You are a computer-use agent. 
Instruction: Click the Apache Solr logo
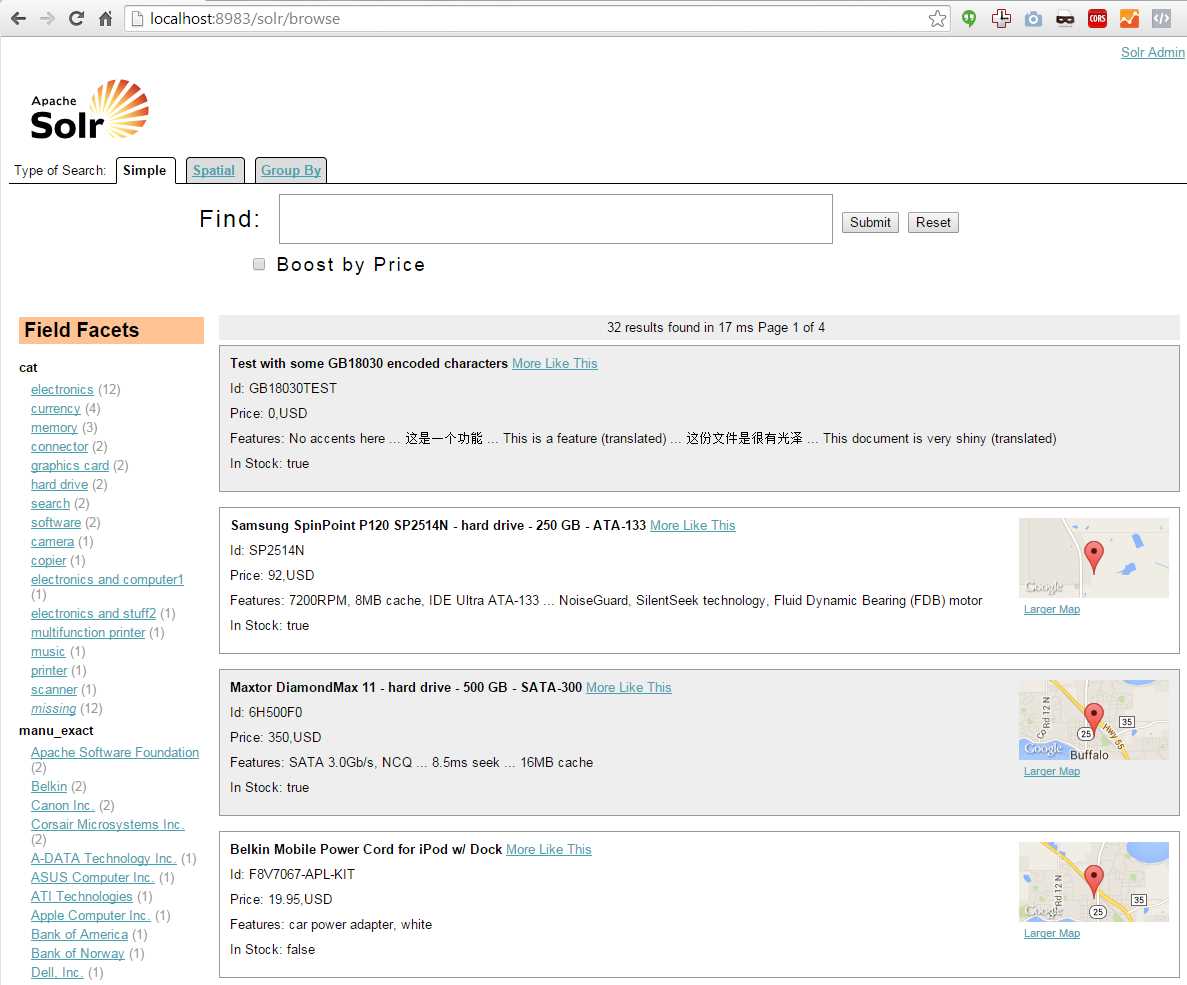tap(89, 110)
